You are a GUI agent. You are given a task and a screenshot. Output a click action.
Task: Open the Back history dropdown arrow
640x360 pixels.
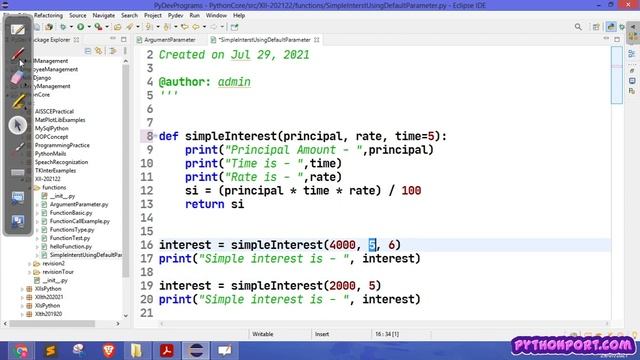click(204, 27)
